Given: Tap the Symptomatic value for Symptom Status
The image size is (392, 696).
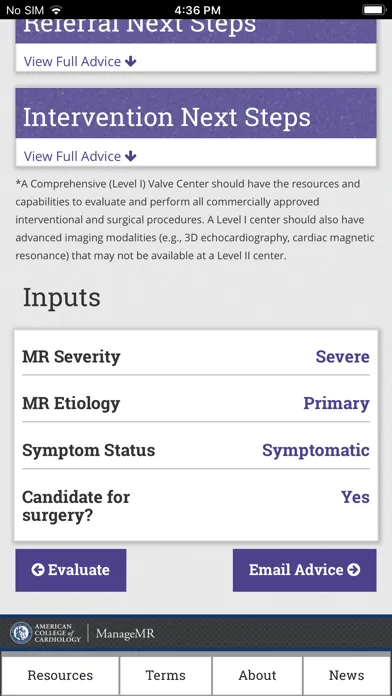Looking at the screenshot, I should [316, 451].
